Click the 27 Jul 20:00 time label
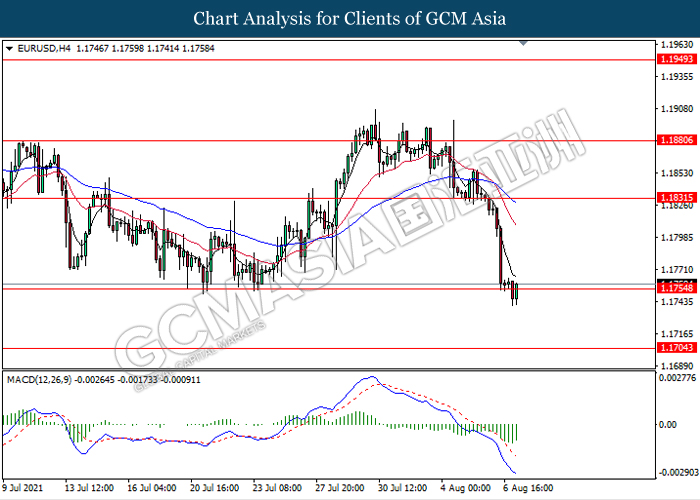The height and width of the screenshot is (500, 700). (339, 488)
